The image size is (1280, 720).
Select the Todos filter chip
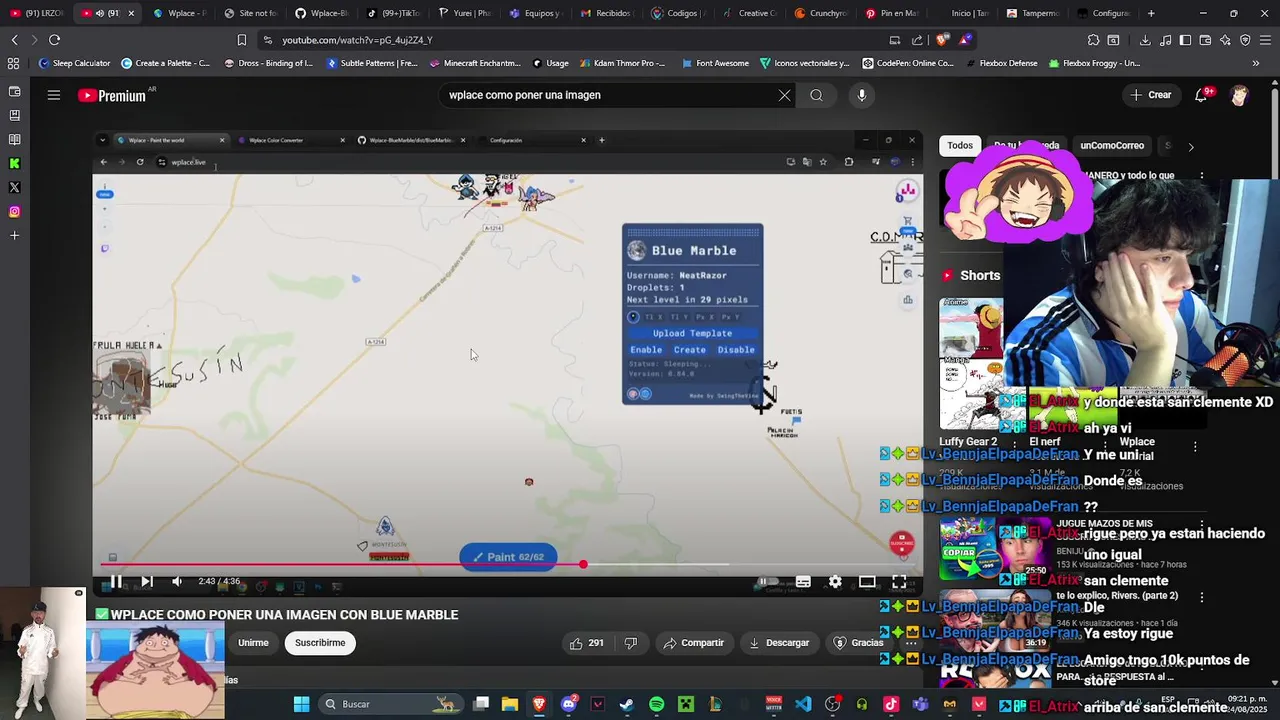point(960,146)
